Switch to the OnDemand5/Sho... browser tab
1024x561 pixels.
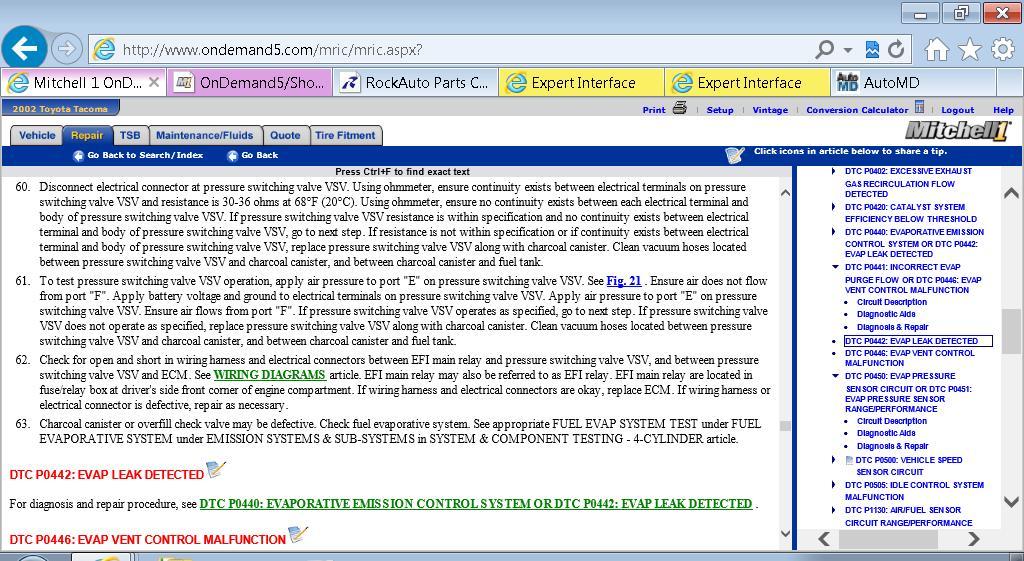coord(249,82)
